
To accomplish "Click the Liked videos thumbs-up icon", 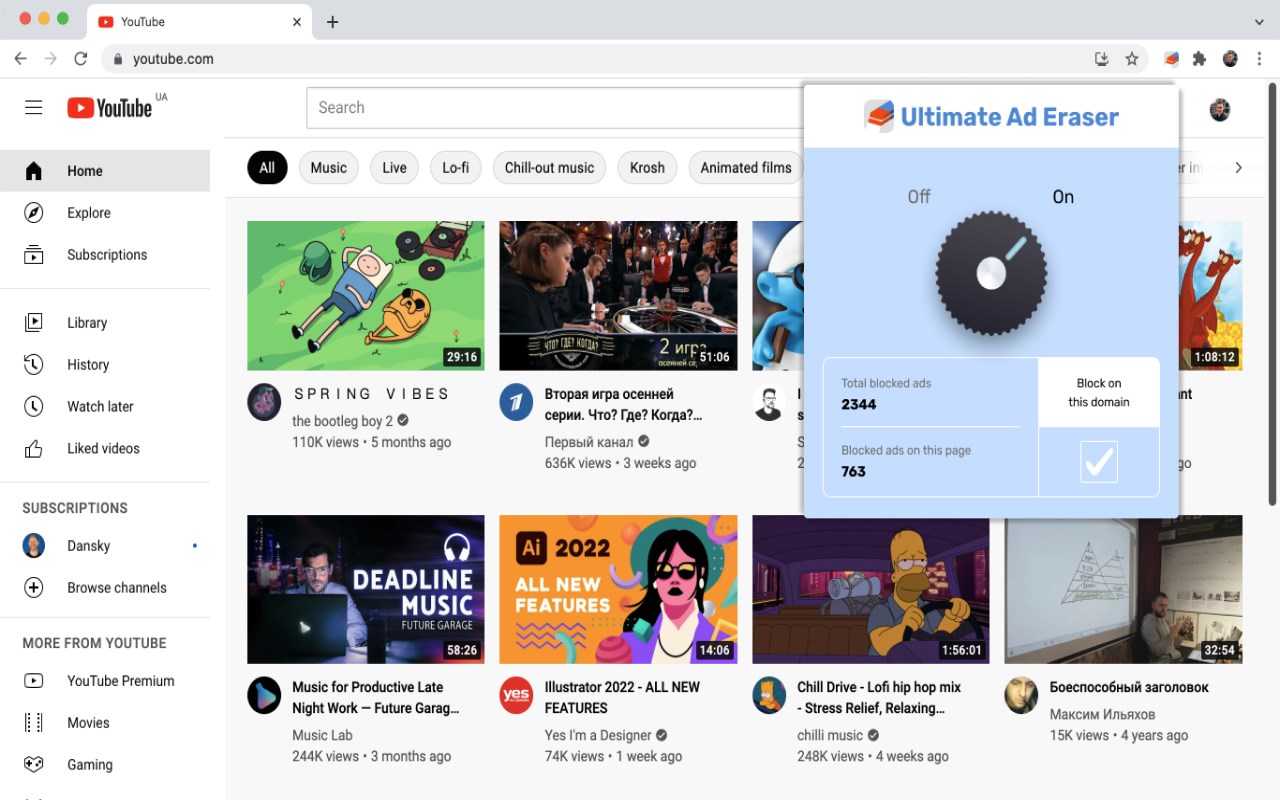I will tap(34, 449).
